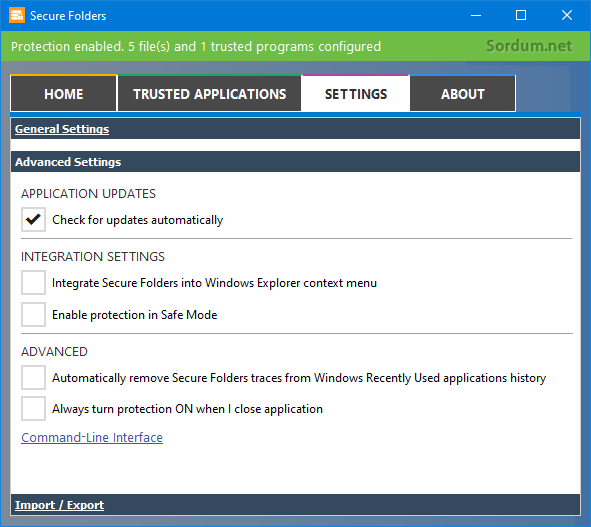Open the TRUSTED APPLICATIONS tab
The height and width of the screenshot is (527, 591).
[x=210, y=93]
